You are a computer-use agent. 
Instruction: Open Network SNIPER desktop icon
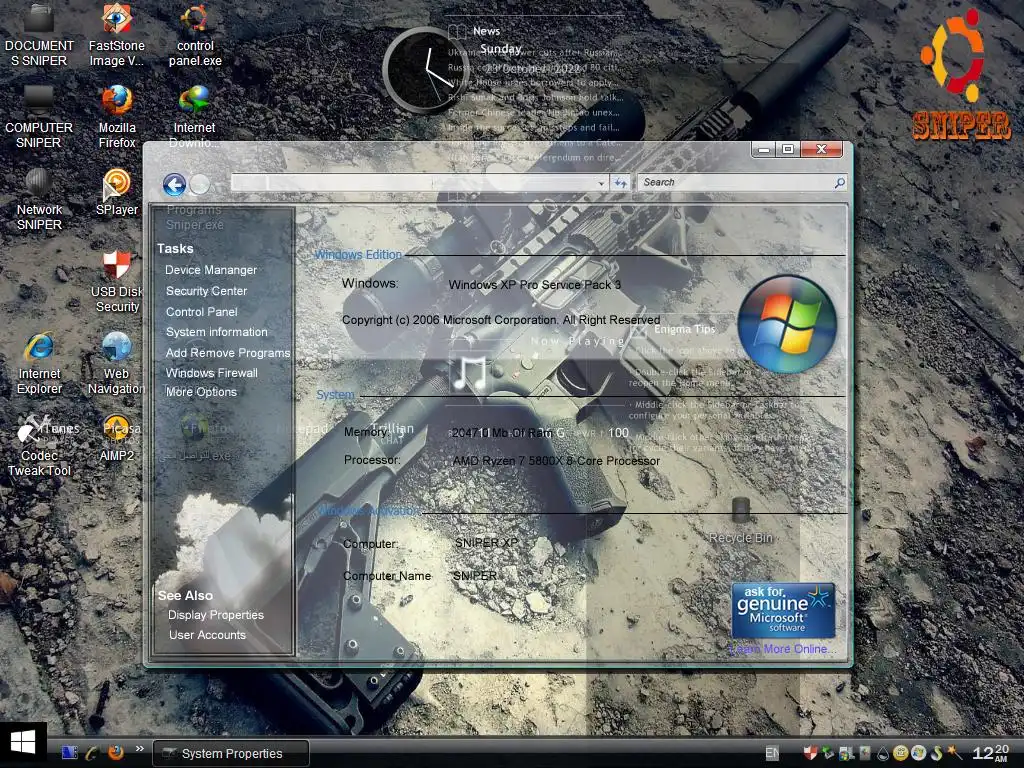(x=39, y=199)
